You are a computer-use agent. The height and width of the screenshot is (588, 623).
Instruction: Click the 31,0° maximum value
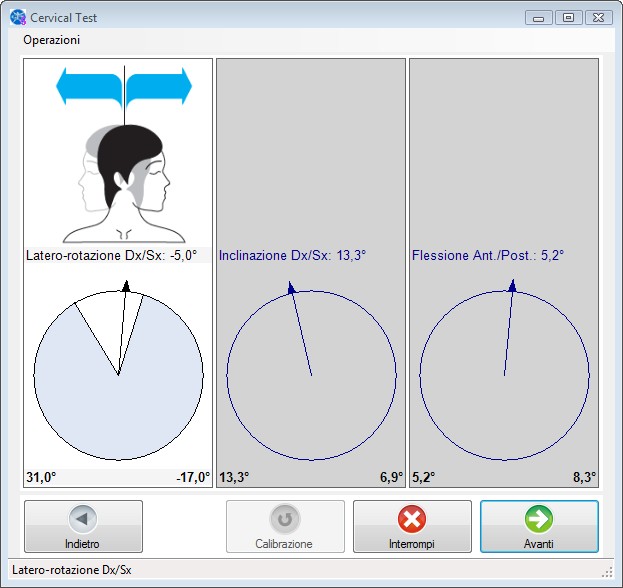[41, 477]
